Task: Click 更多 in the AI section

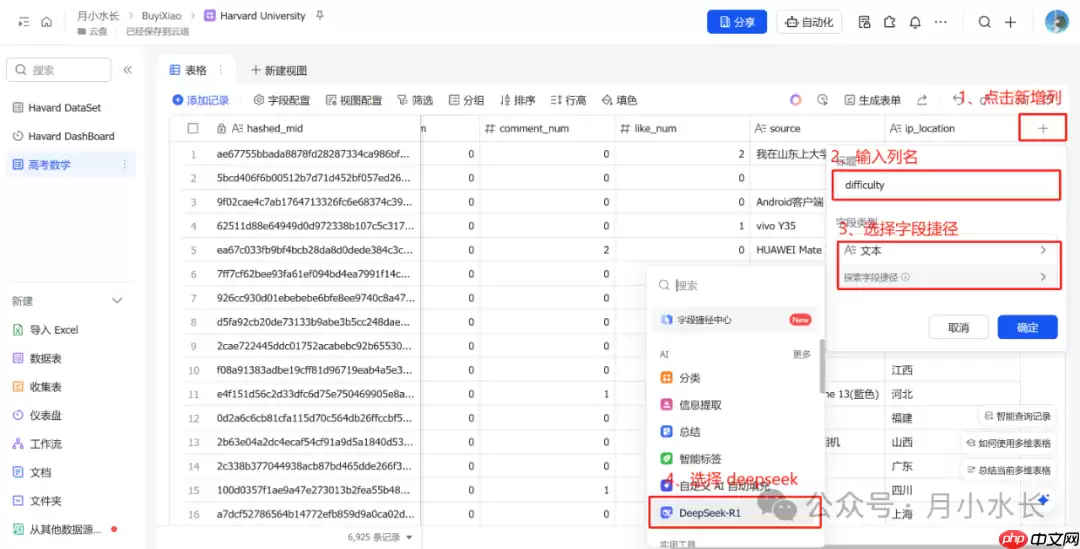Action: click(x=802, y=354)
